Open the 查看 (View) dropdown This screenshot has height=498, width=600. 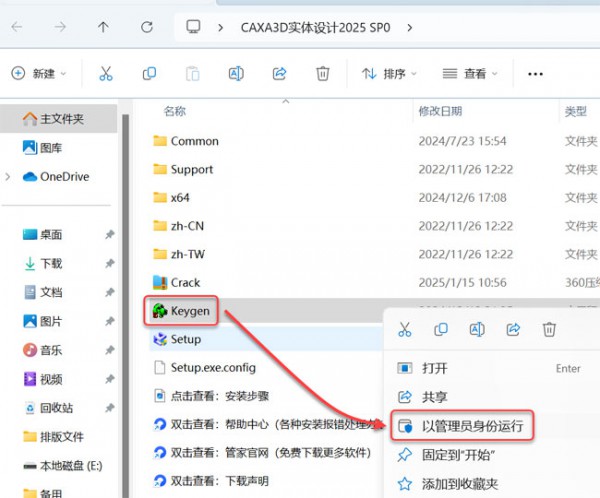point(470,73)
